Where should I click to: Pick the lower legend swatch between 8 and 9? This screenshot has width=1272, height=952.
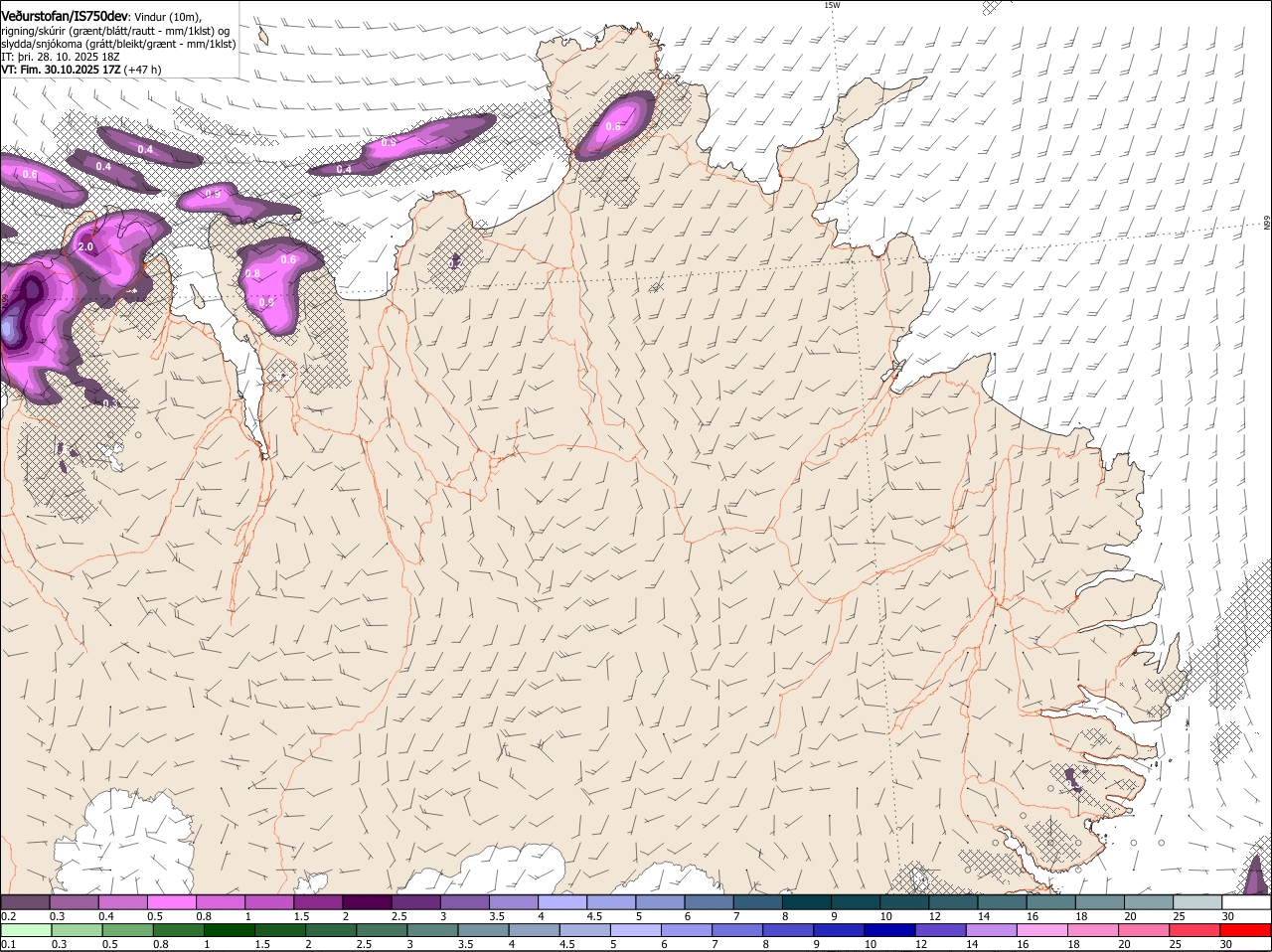click(788, 930)
